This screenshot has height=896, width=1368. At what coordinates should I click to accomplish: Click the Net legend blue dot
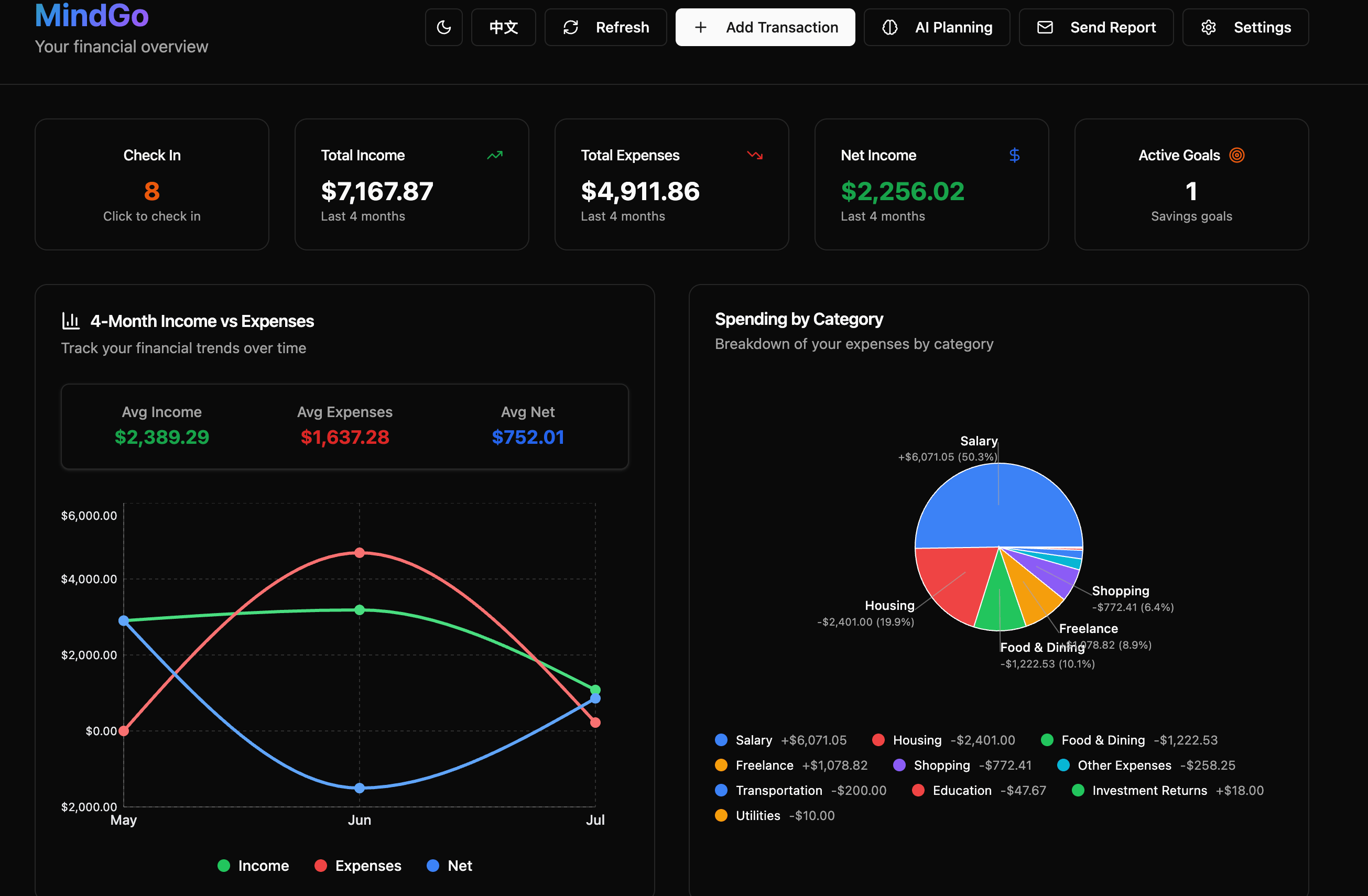pos(433,866)
